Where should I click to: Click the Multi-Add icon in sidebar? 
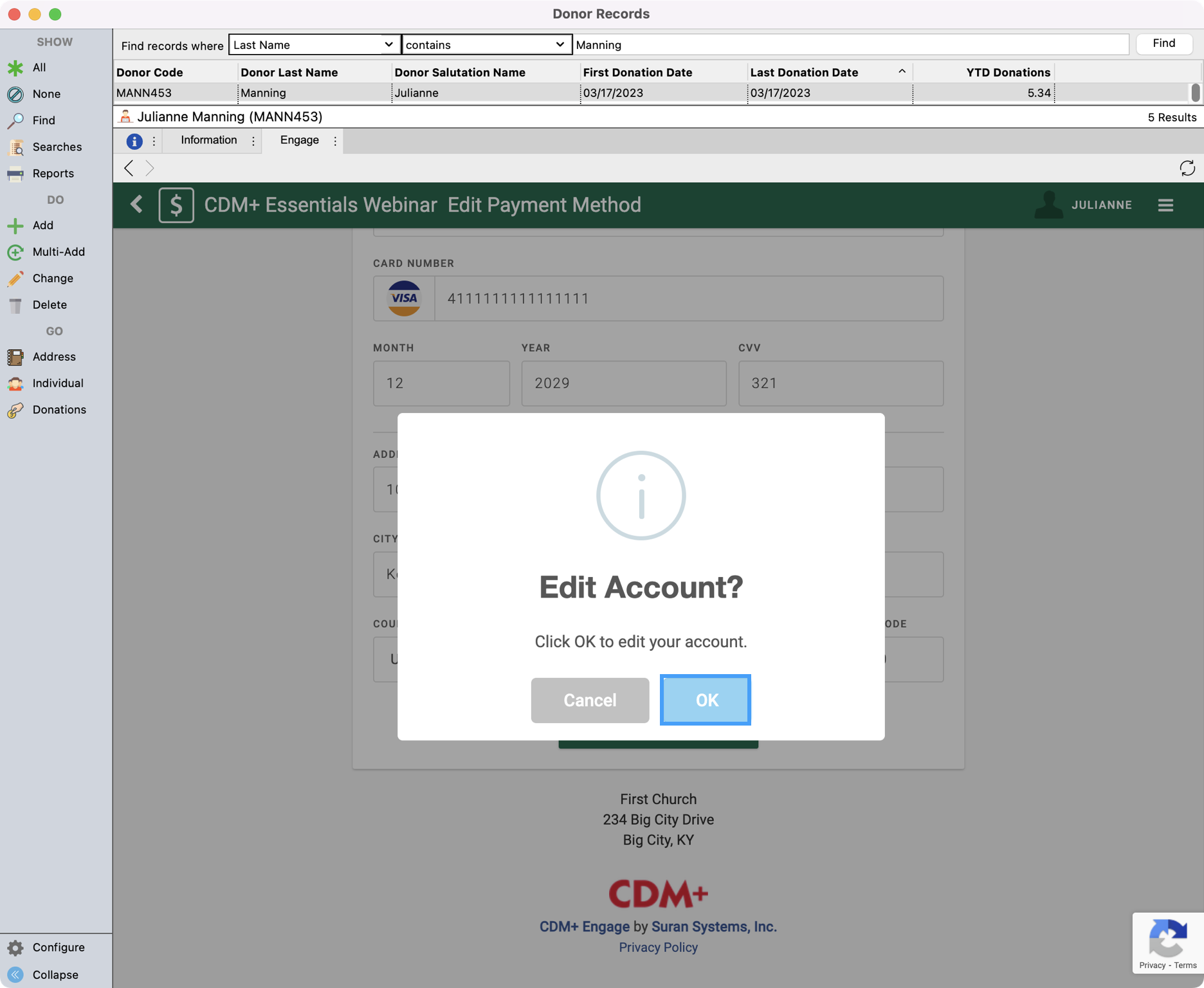point(15,252)
